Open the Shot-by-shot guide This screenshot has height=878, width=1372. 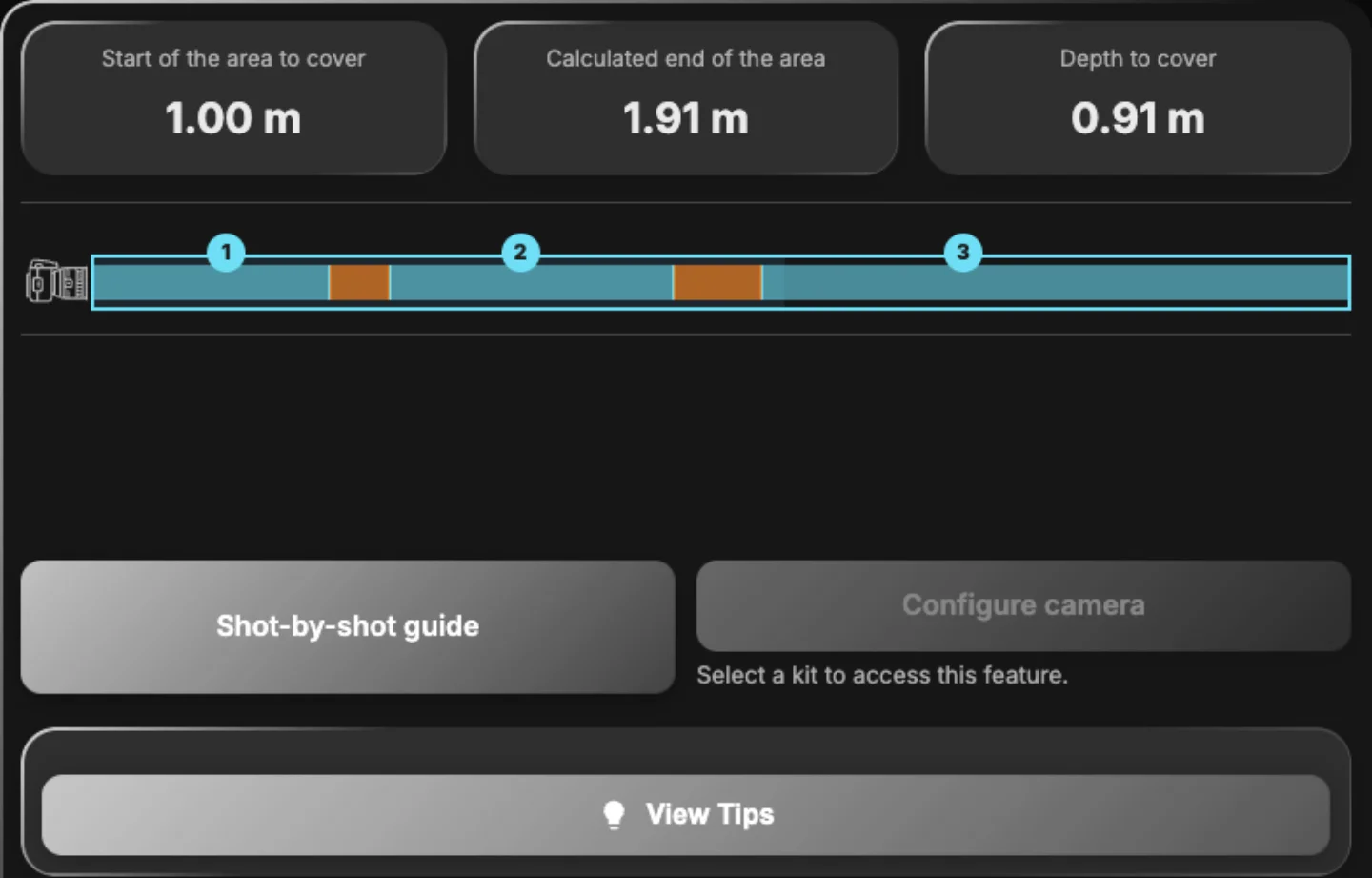point(348,626)
